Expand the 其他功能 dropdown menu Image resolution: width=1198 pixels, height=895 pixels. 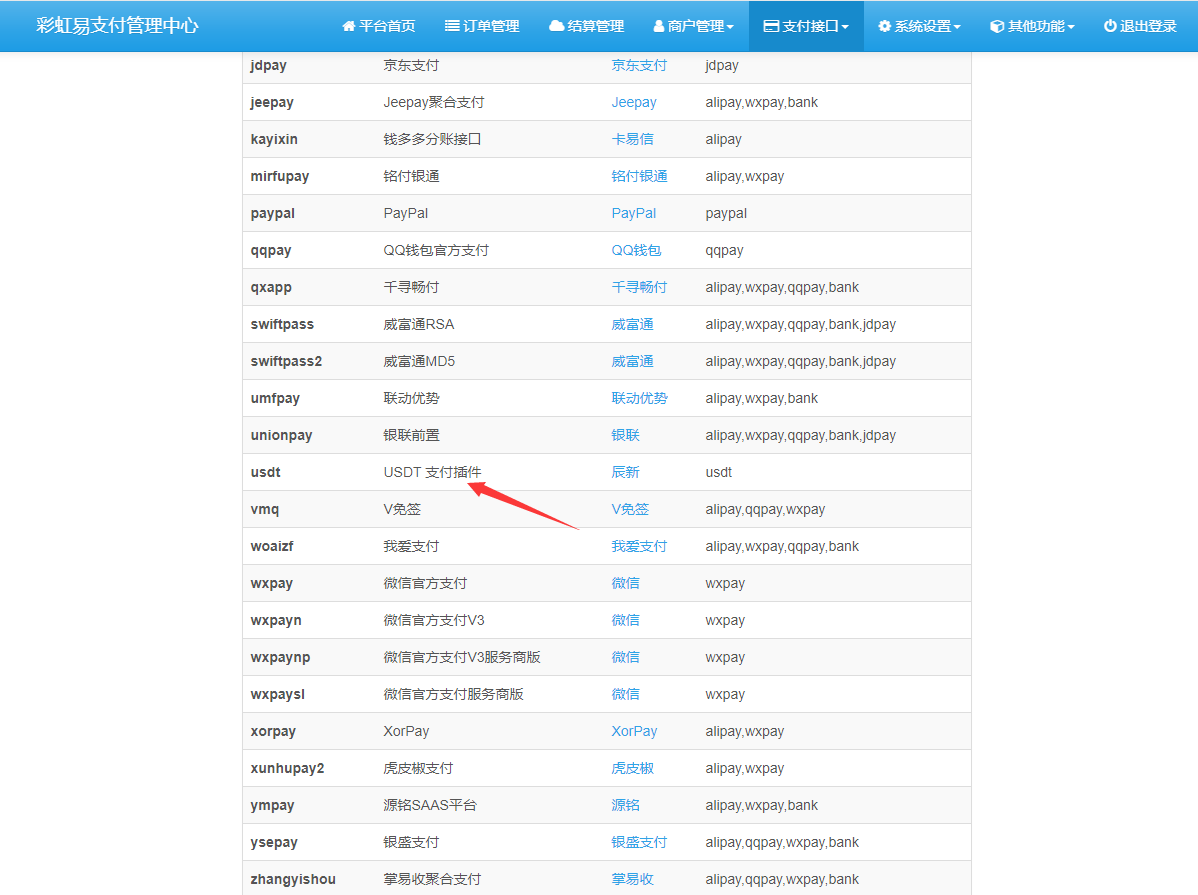[1032, 26]
